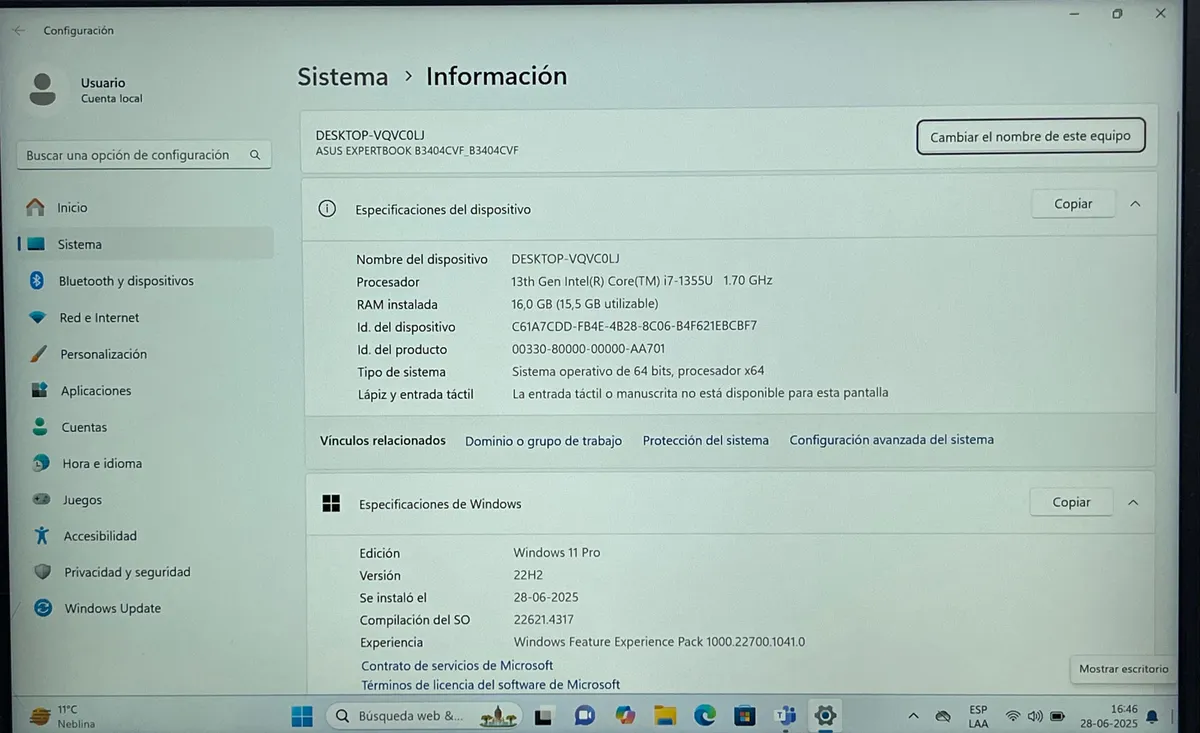
Task: Open Microsoft Teams from the taskbar
Action: (x=785, y=716)
